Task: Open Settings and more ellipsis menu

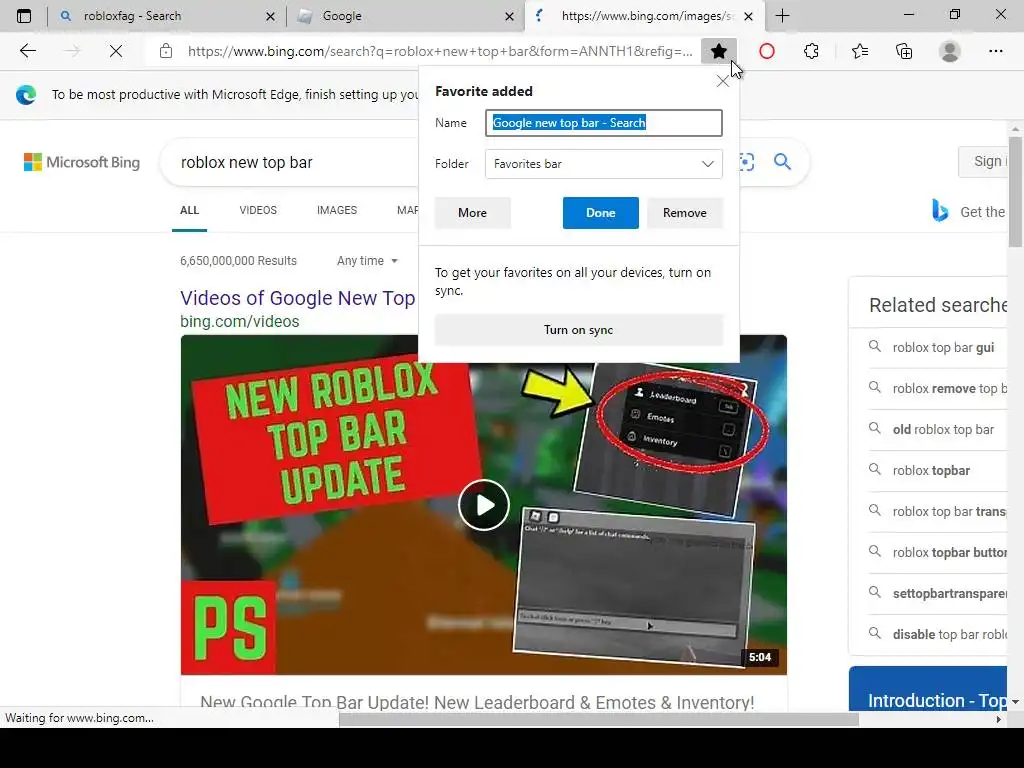Action: click(995, 51)
